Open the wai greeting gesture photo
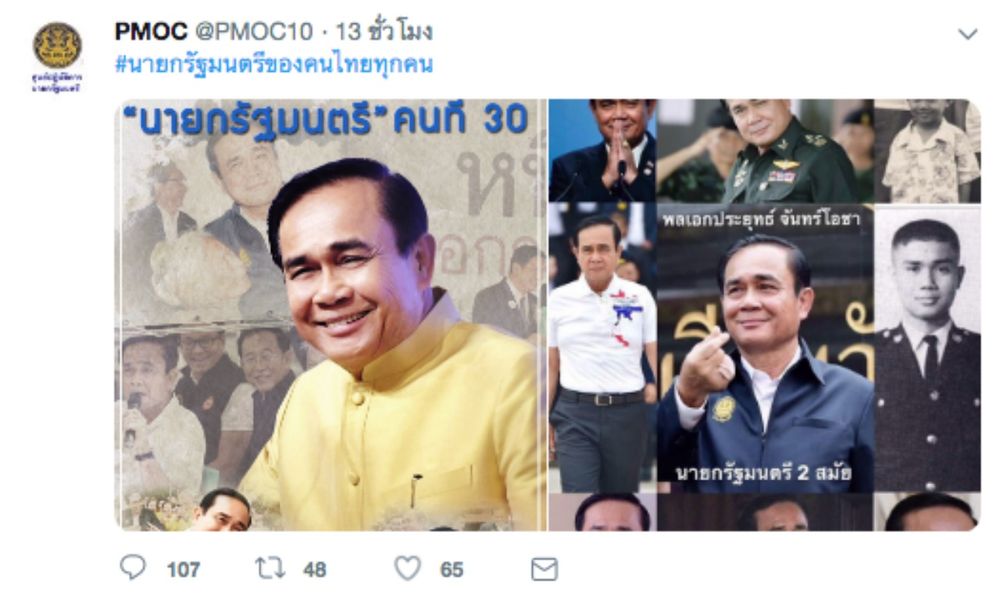Viewport: 1000px width, 596px height. (603, 151)
